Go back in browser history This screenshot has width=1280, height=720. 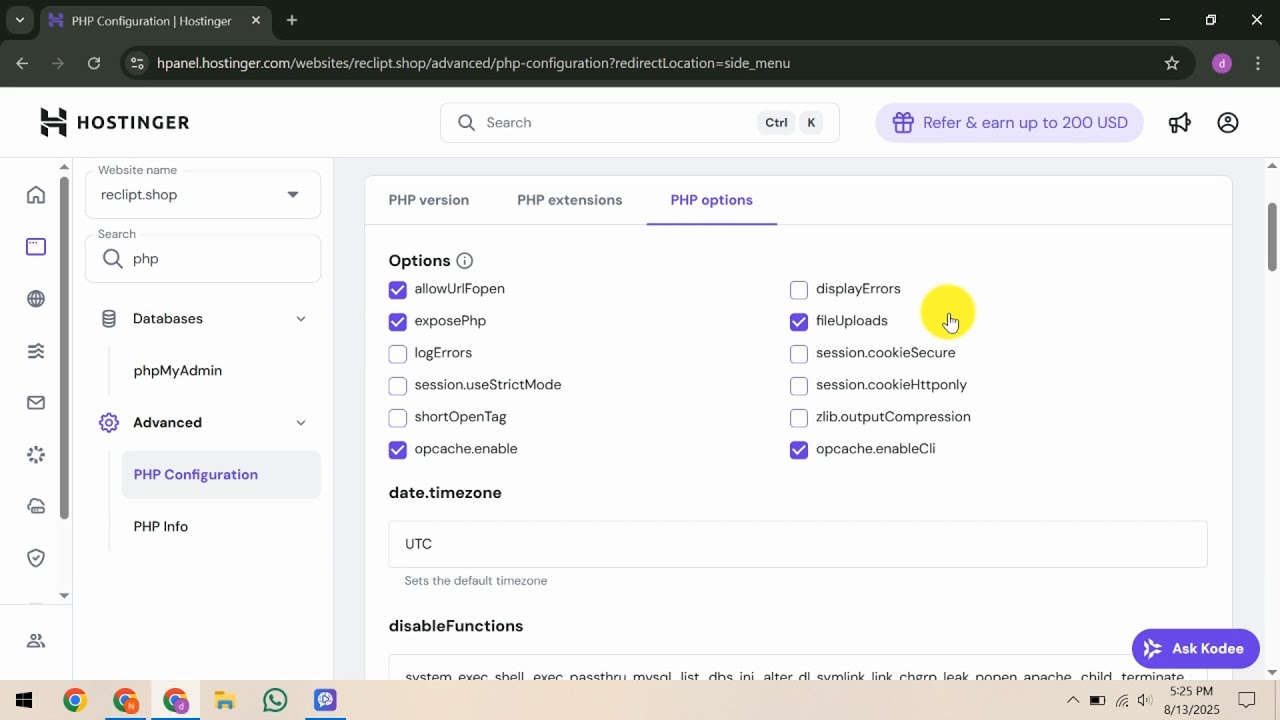click(x=22, y=63)
